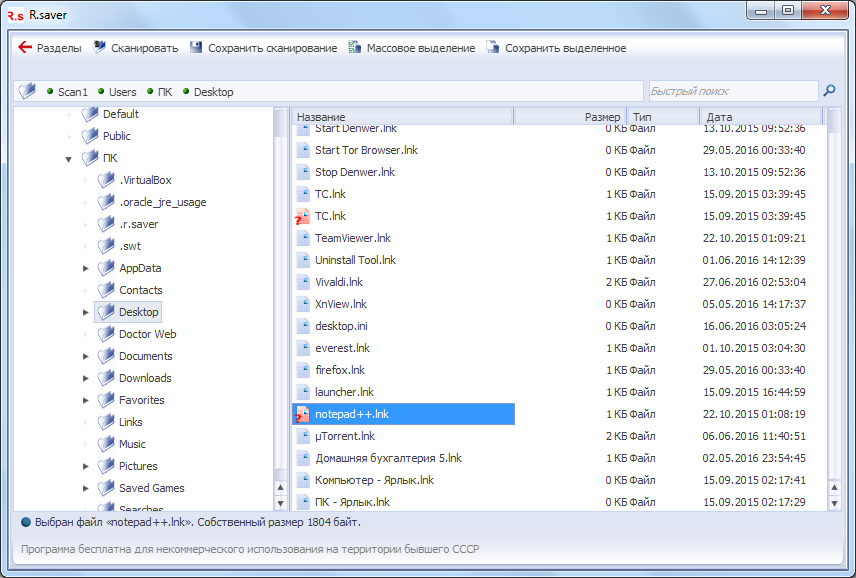Click the Массовое выделение toolbar icon
This screenshot has height=578, width=856.
point(355,48)
